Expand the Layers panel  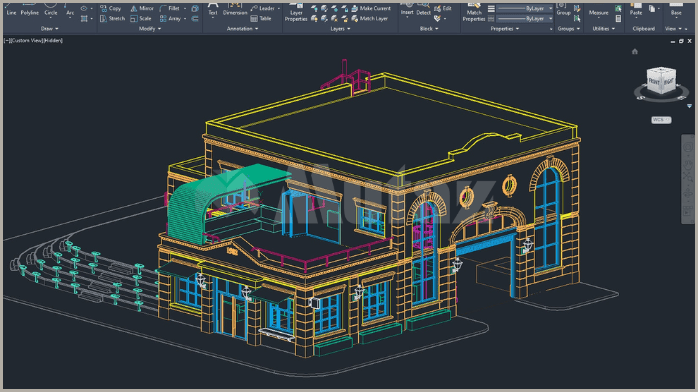(x=341, y=28)
